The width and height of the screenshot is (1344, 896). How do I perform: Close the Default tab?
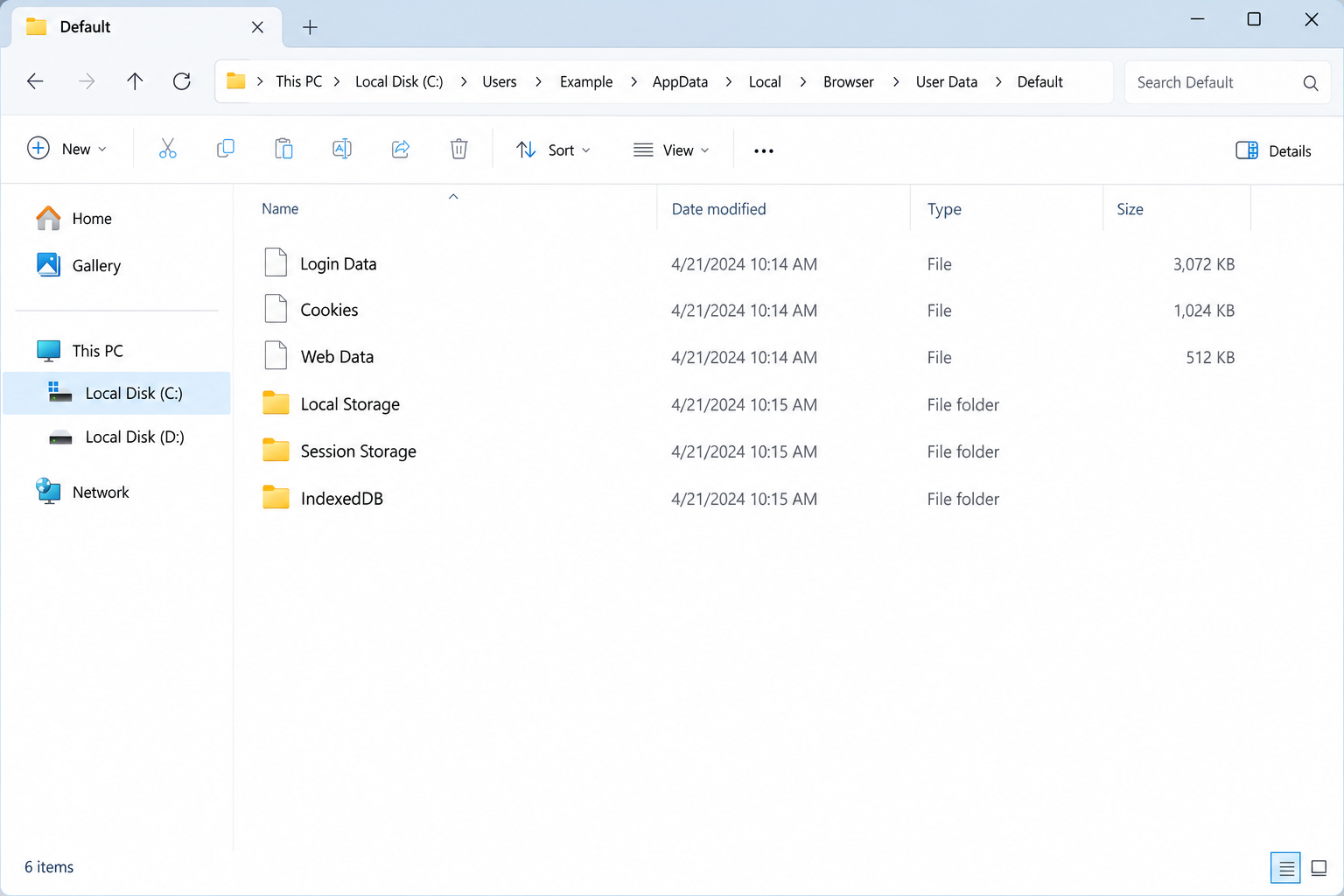257,27
